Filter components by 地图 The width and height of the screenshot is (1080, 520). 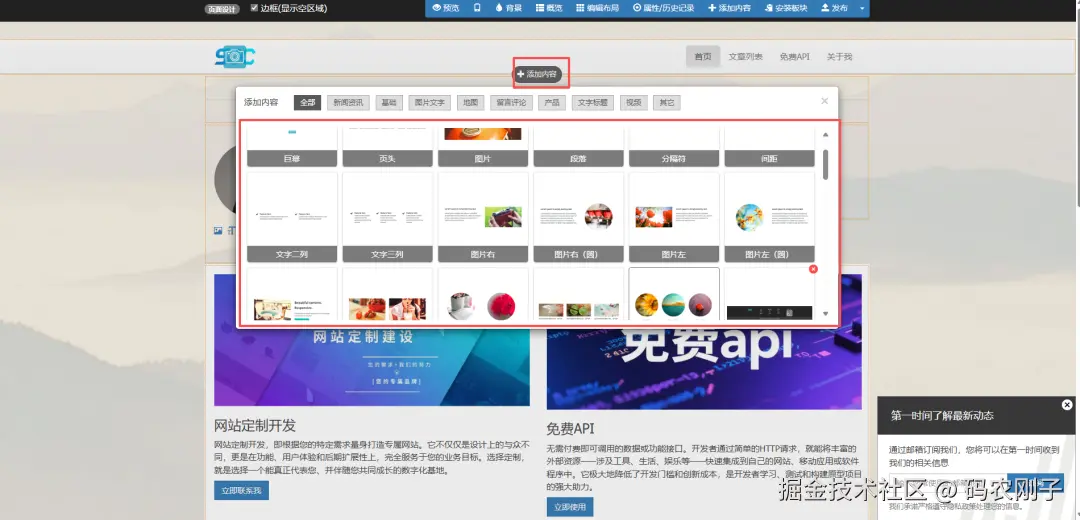[x=470, y=103]
